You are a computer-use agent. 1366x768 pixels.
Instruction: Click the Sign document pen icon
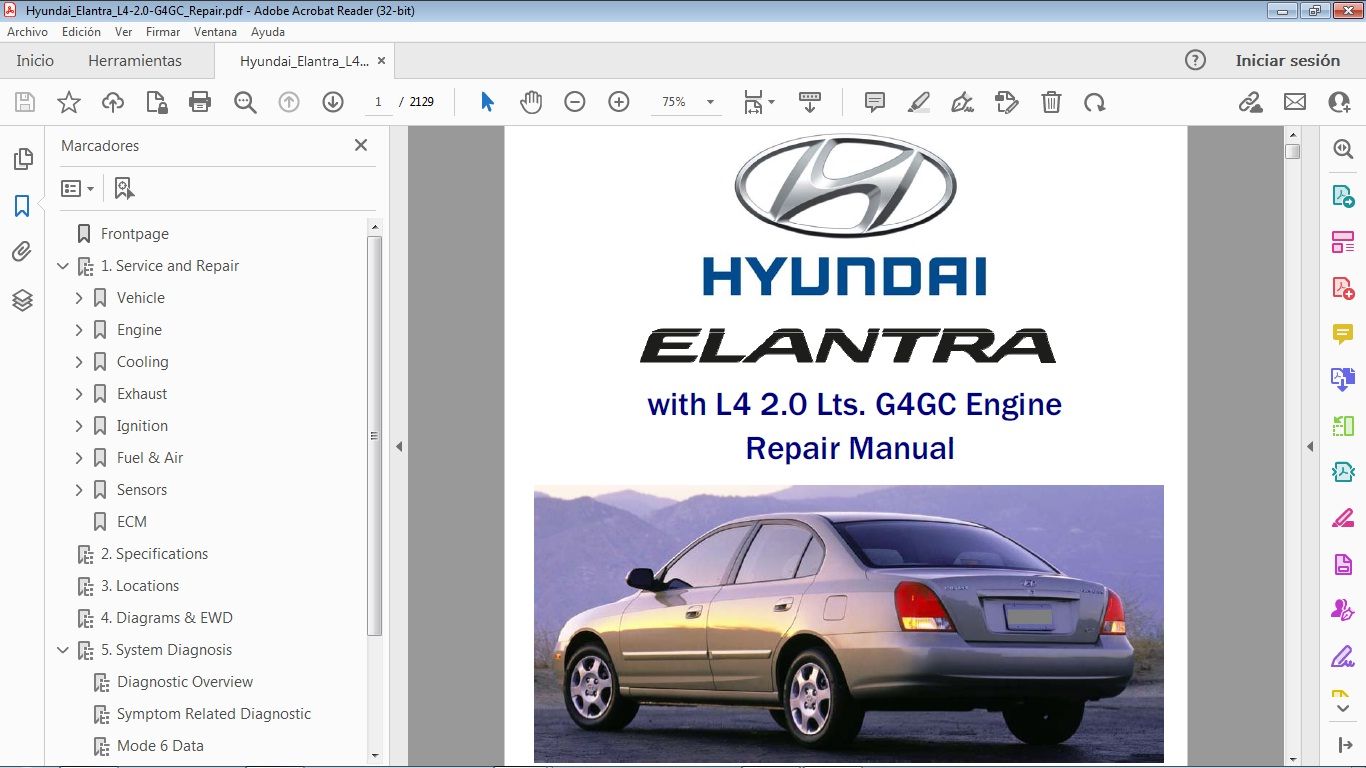(x=962, y=102)
